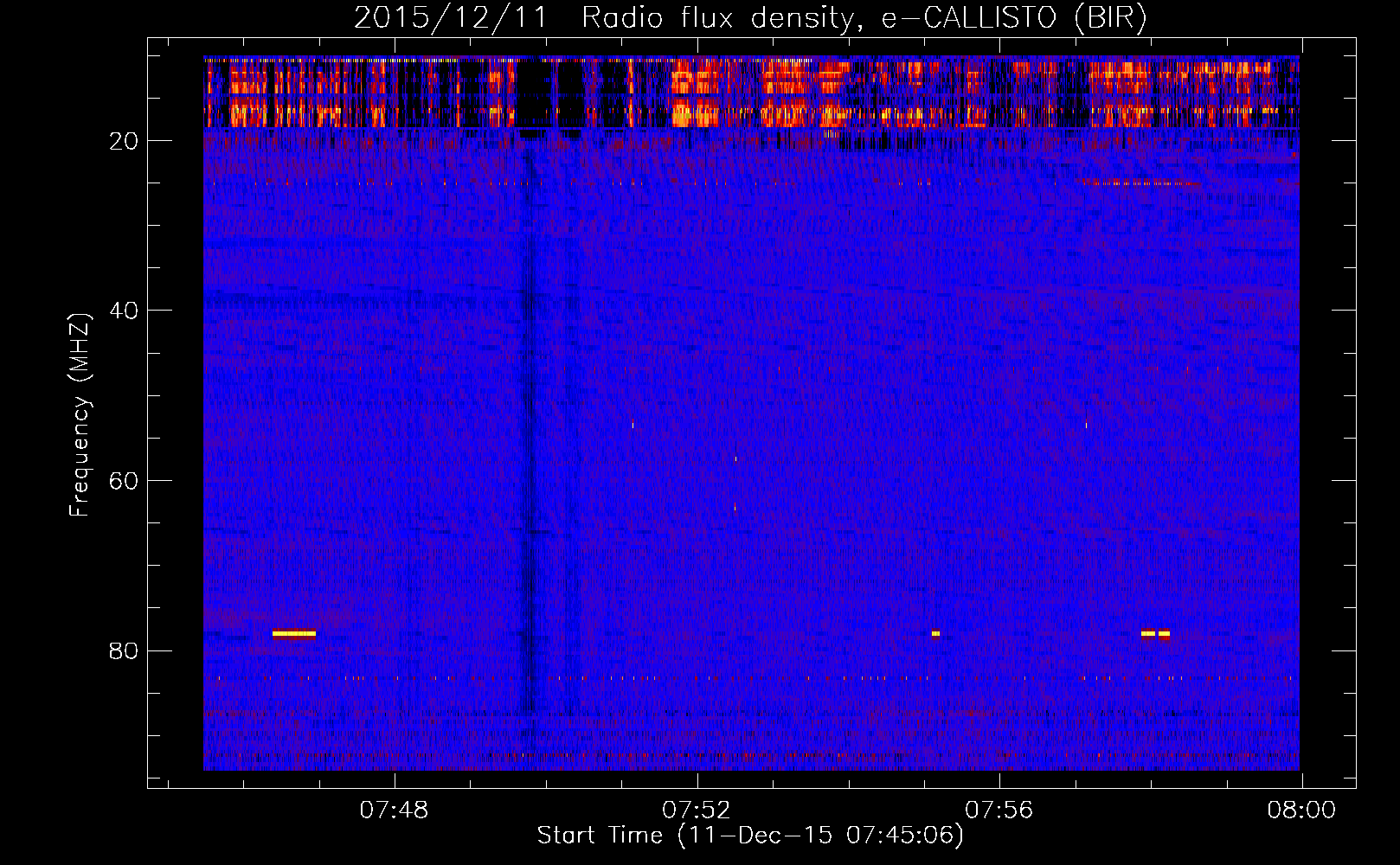
Task: Click the small yellow burst near 07:55
Action: coord(935,633)
